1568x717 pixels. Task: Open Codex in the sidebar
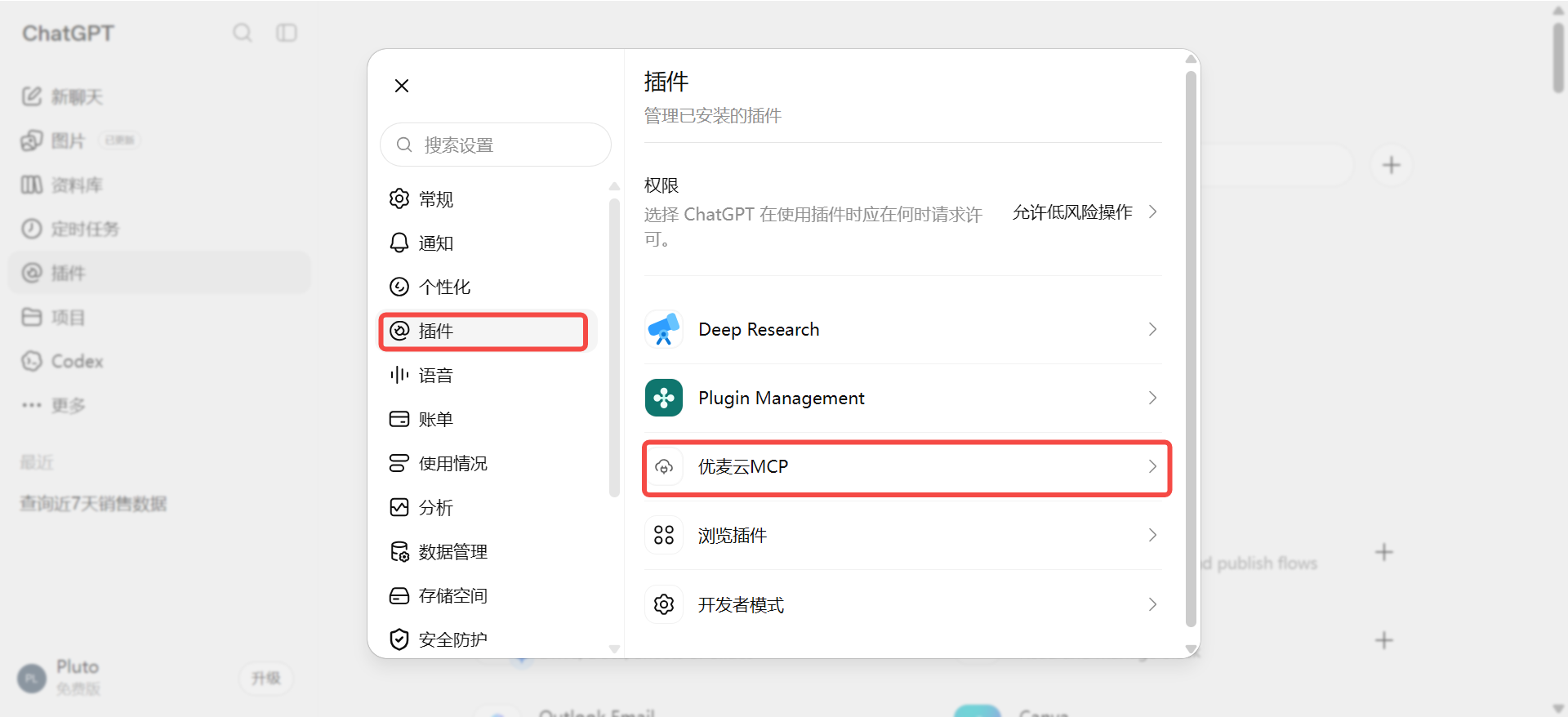(x=159, y=361)
